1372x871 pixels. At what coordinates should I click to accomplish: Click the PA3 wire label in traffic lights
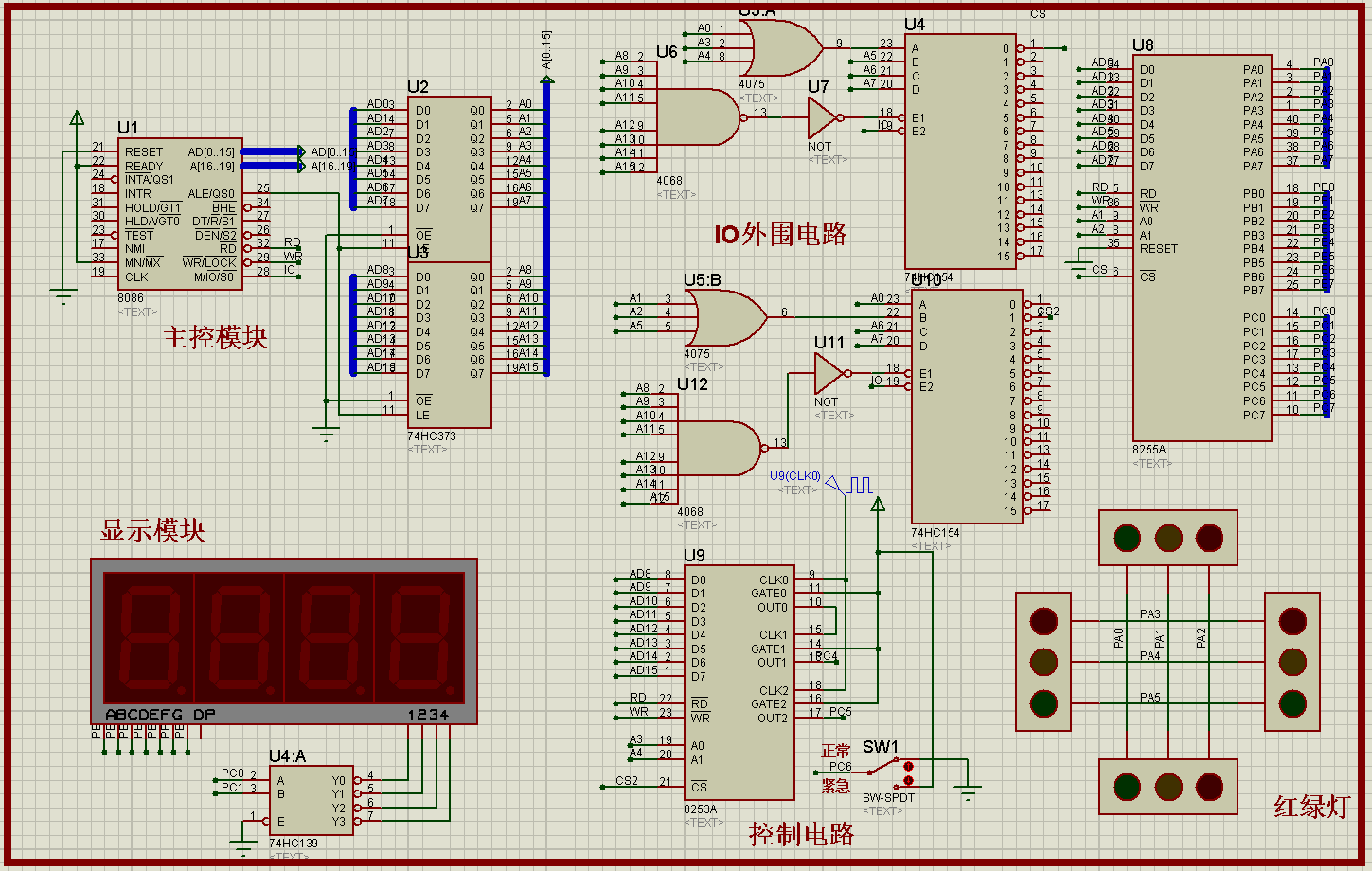click(1150, 614)
